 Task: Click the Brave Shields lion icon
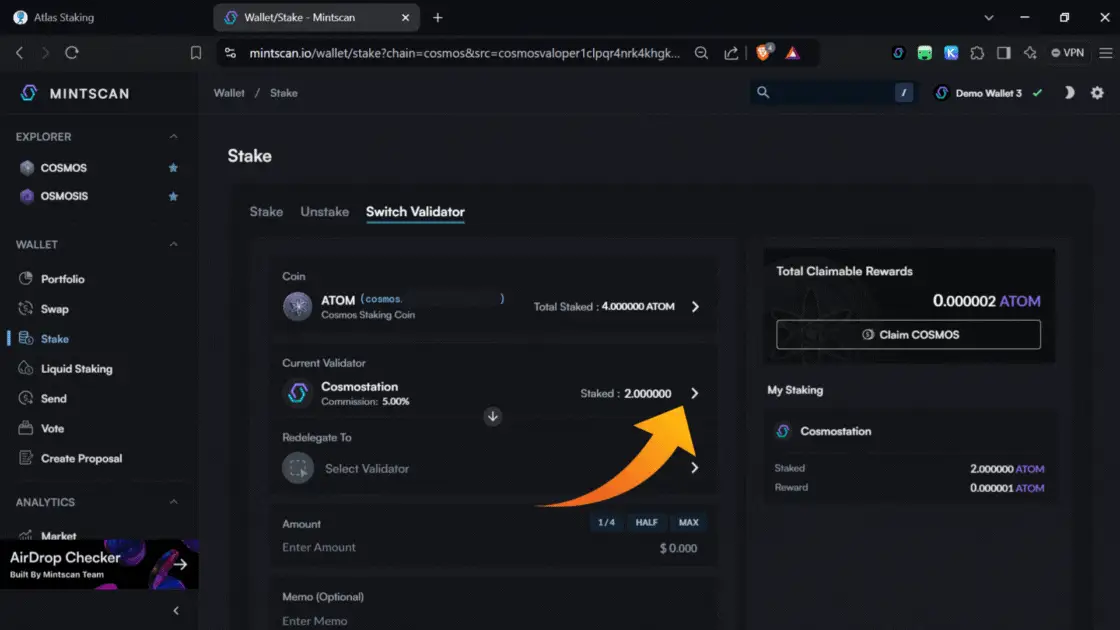(x=764, y=53)
